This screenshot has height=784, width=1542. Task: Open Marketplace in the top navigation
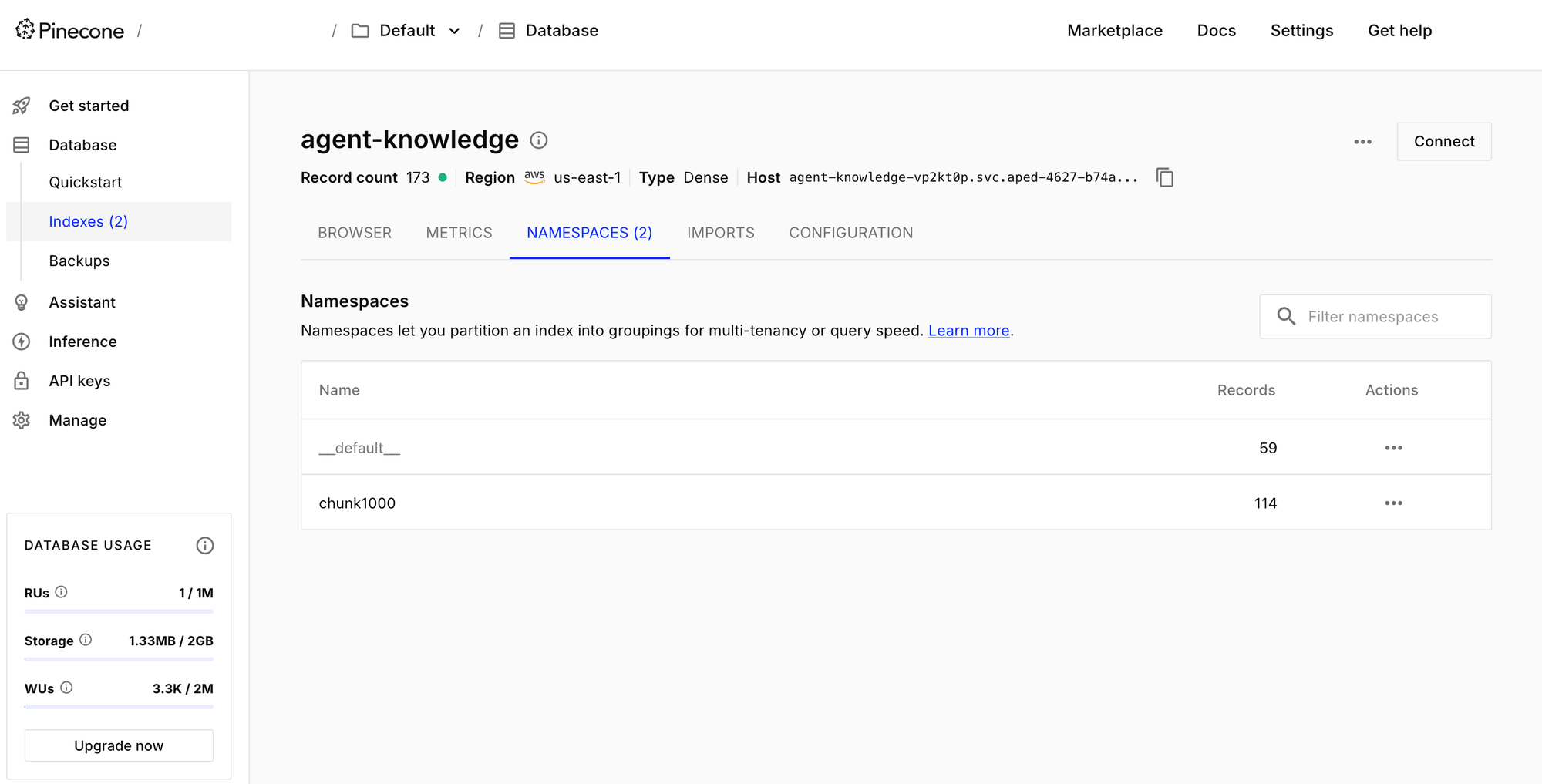click(x=1115, y=31)
